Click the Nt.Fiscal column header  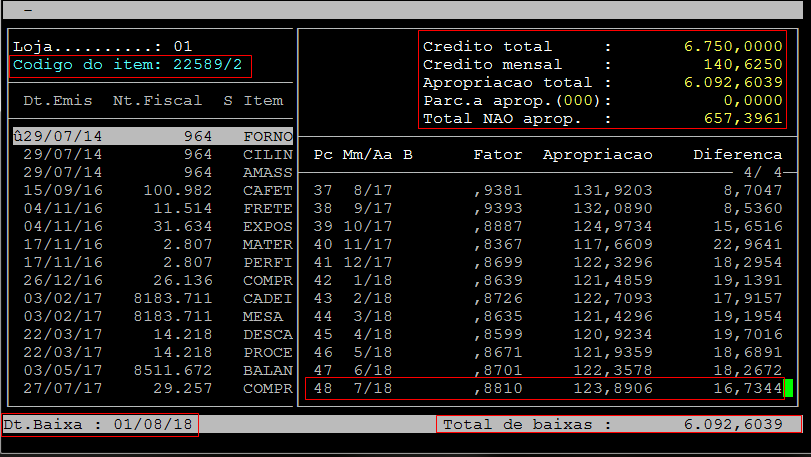157,100
